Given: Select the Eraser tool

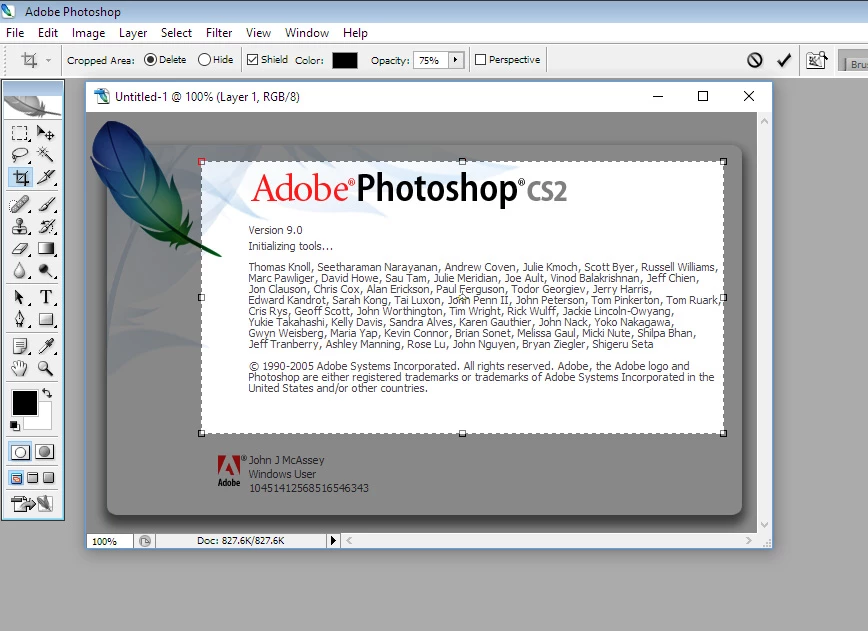Looking at the screenshot, I should [20, 249].
